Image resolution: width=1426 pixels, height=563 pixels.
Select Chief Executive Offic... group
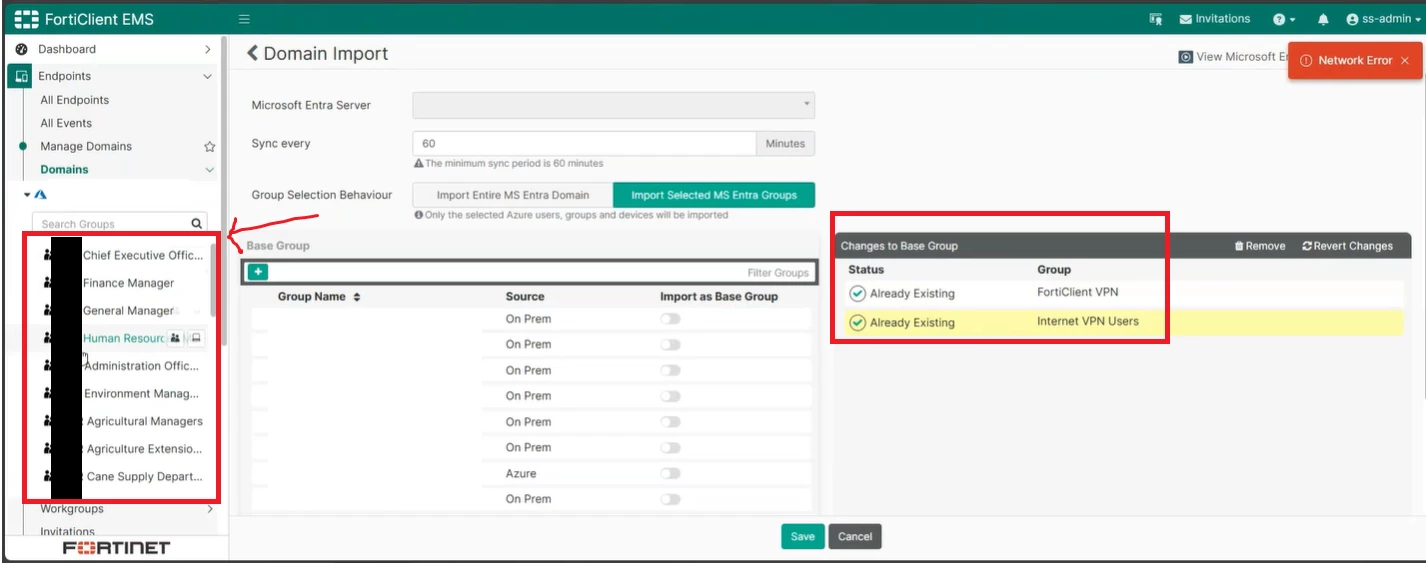pyautogui.click(x=143, y=255)
